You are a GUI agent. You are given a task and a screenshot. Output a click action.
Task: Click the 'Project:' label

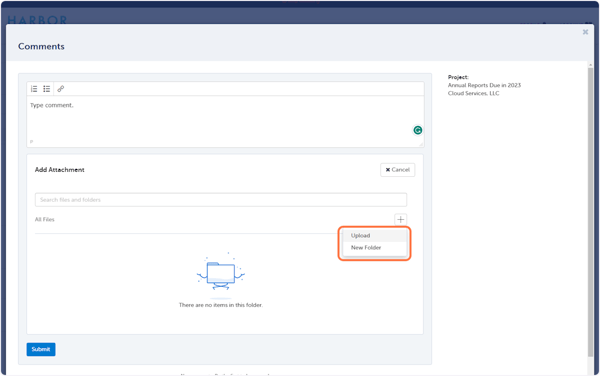point(458,77)
